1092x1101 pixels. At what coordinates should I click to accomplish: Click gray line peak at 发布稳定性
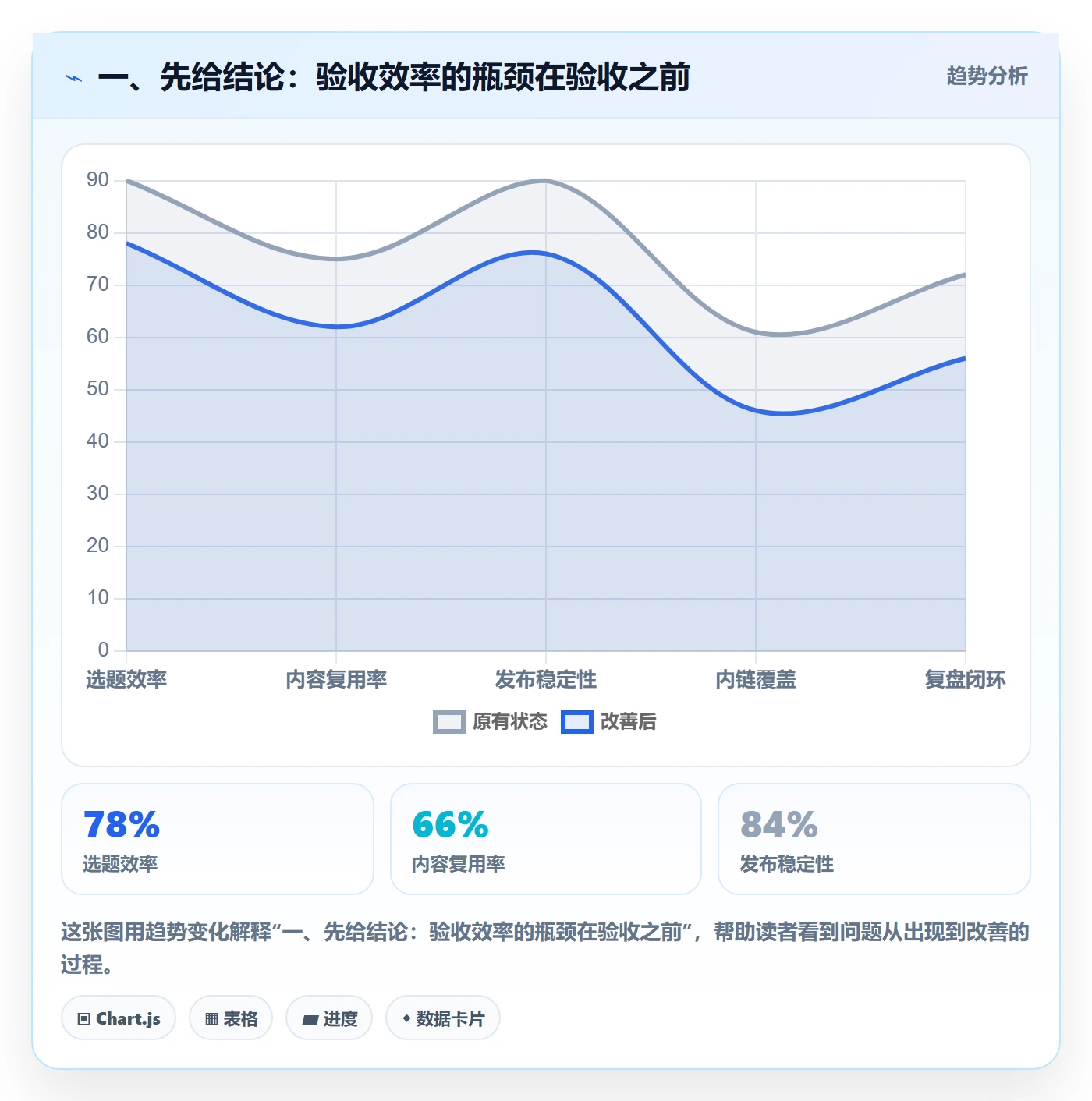pyautogui.click(x=546, y=181)
